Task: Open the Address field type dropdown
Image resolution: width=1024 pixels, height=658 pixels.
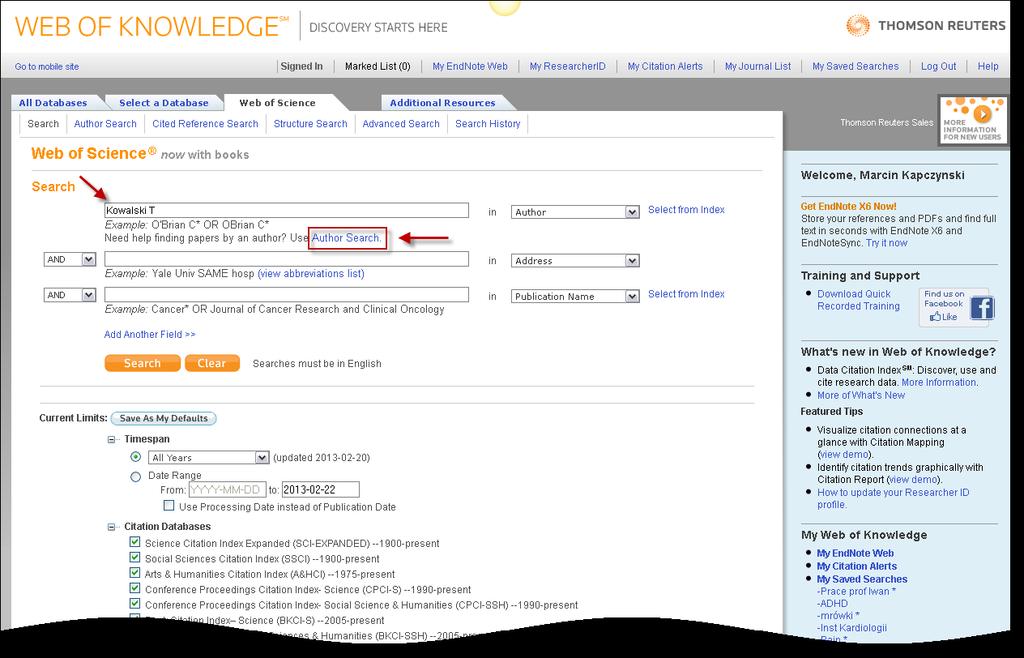Action: coord(575,260)
